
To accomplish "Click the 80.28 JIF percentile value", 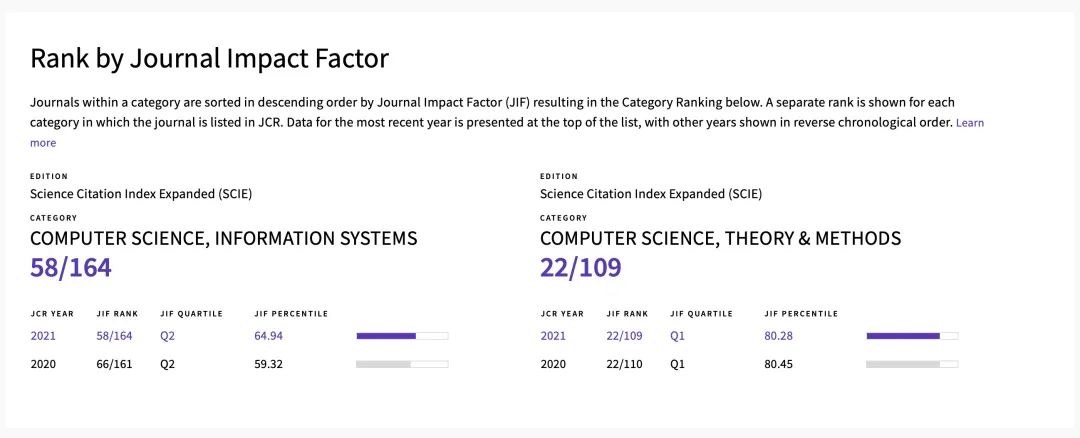I will [x=779, y=336].
